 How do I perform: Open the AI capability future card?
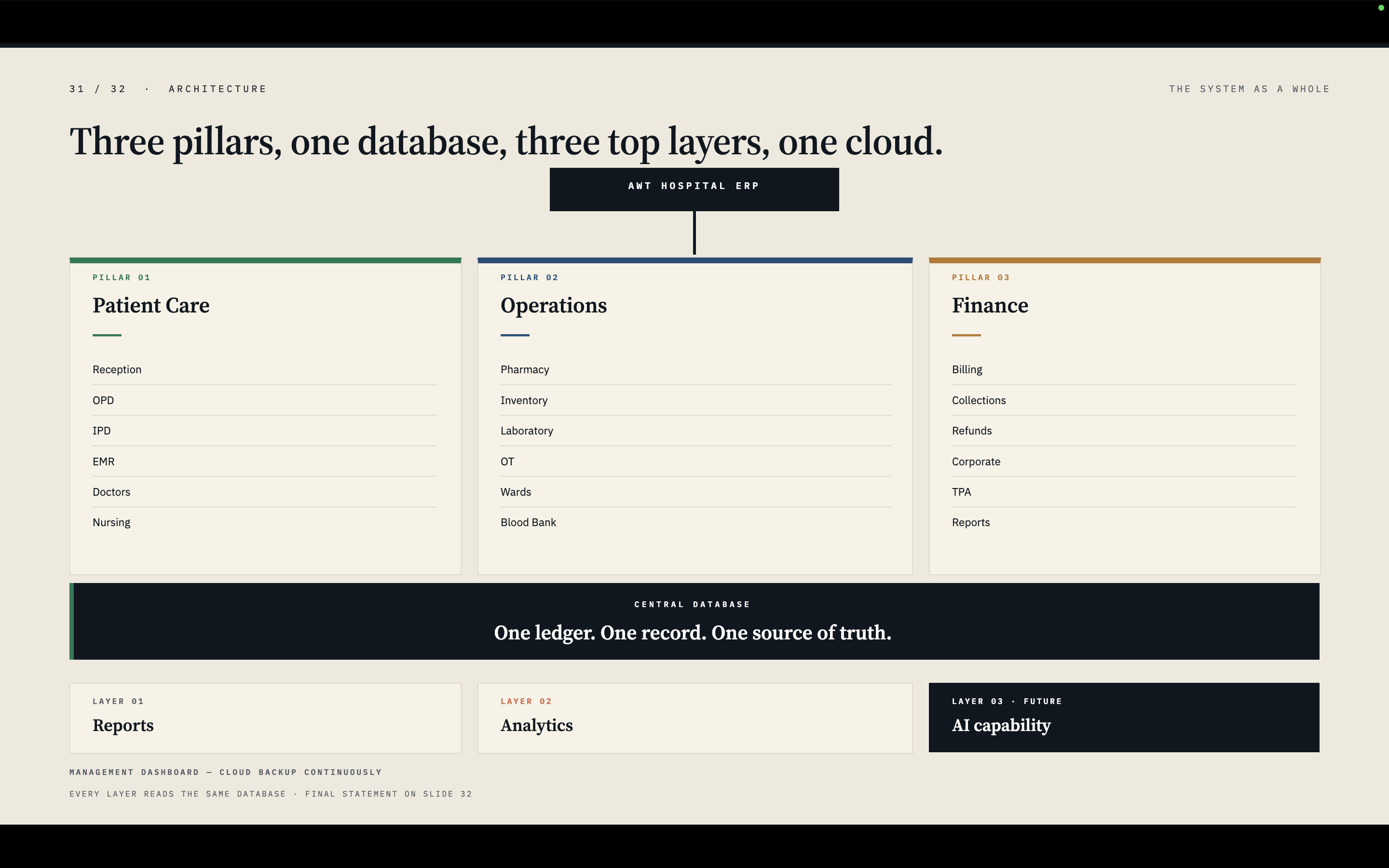(1124, 717)
